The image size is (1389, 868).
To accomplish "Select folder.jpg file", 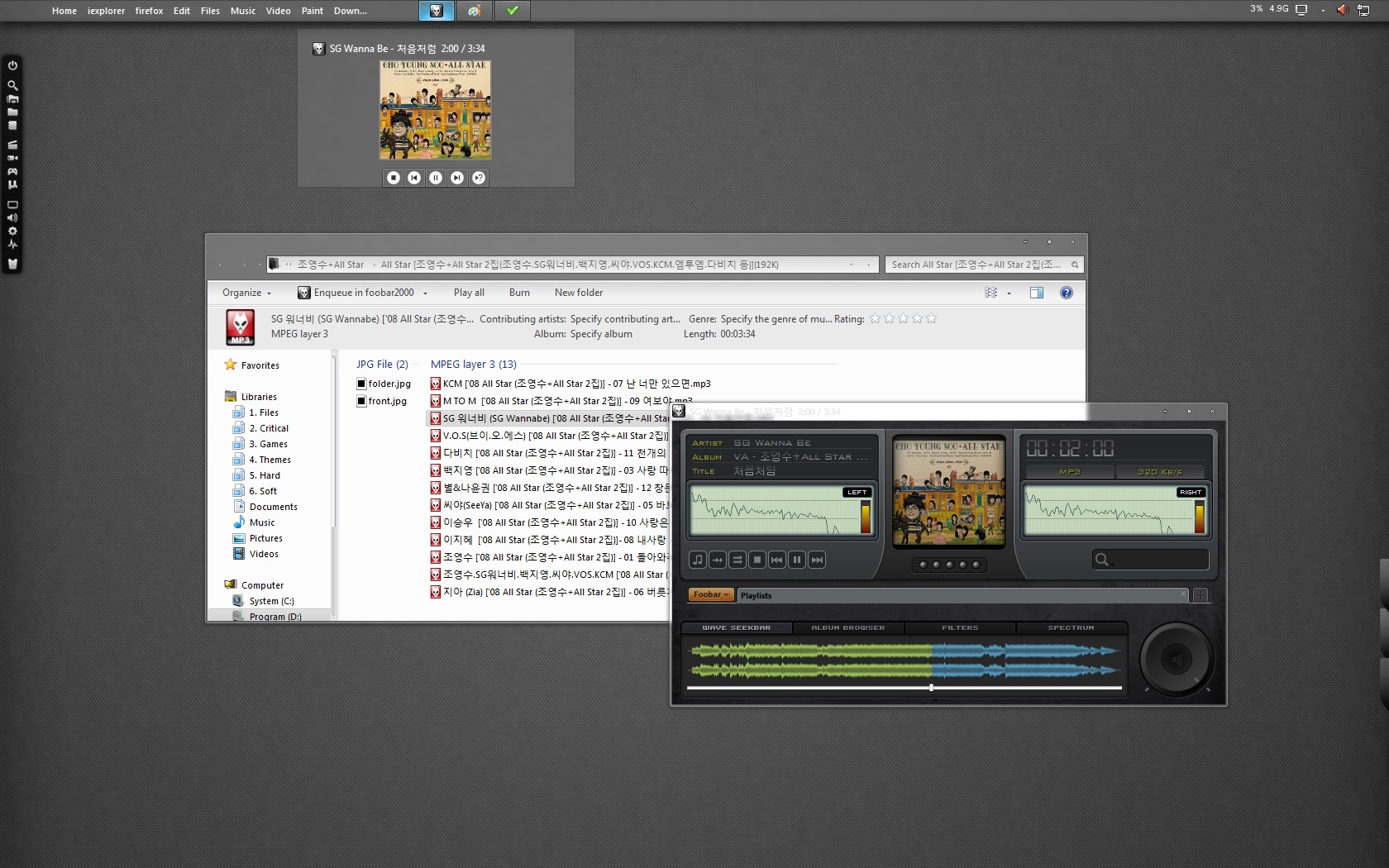I will click(384, 384).
